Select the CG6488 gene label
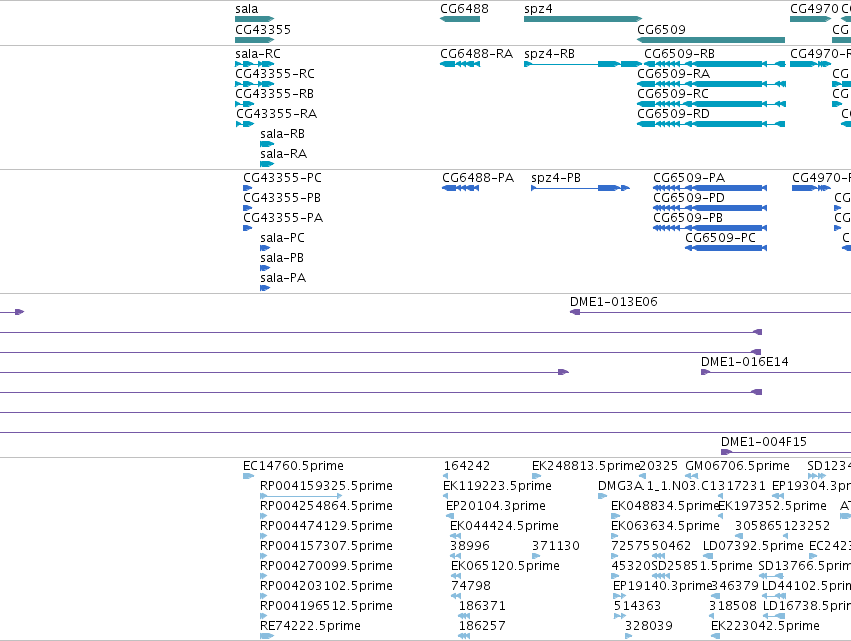The height and width of the screenshot is (641, 851). (464, 9)
